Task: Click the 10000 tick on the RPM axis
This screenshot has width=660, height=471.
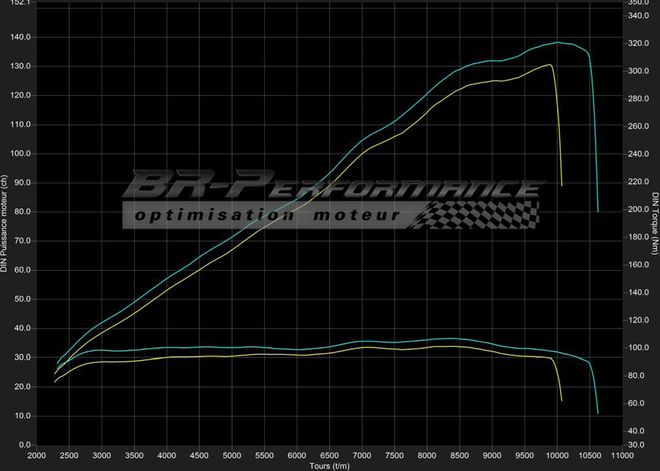Action: 558,455
